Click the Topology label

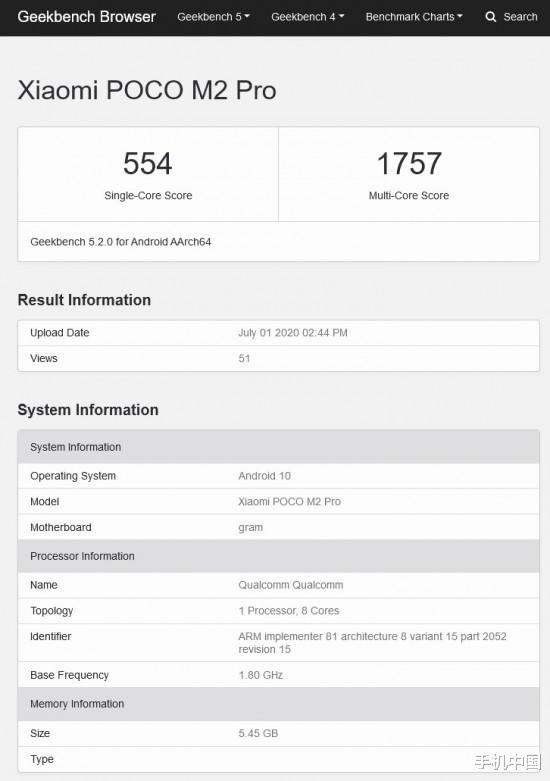click(x=52, y=611)
